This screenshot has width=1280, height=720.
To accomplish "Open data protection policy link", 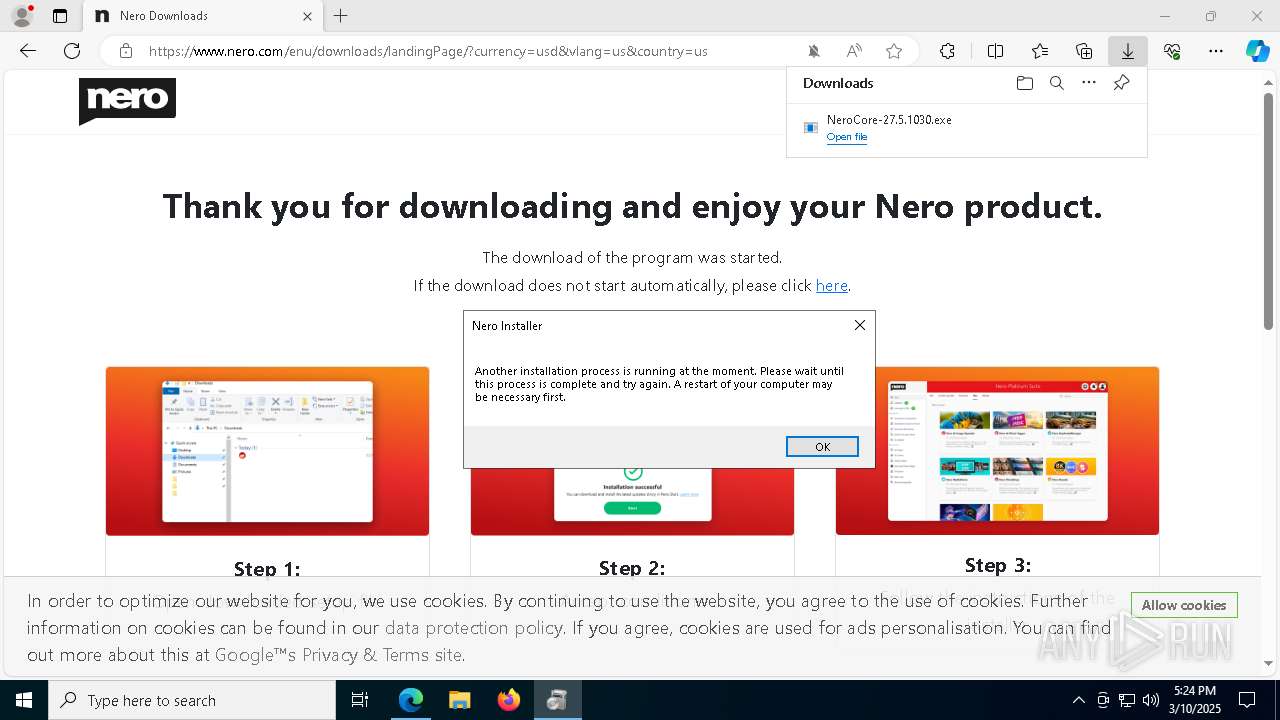I will 473,628.
